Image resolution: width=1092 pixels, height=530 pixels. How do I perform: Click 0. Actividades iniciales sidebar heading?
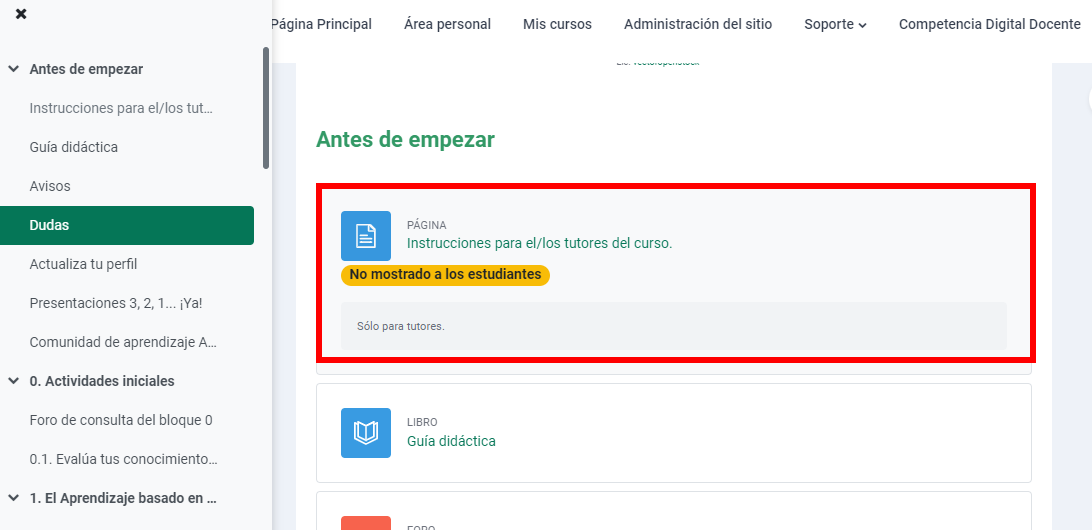(x=102, y=381)
